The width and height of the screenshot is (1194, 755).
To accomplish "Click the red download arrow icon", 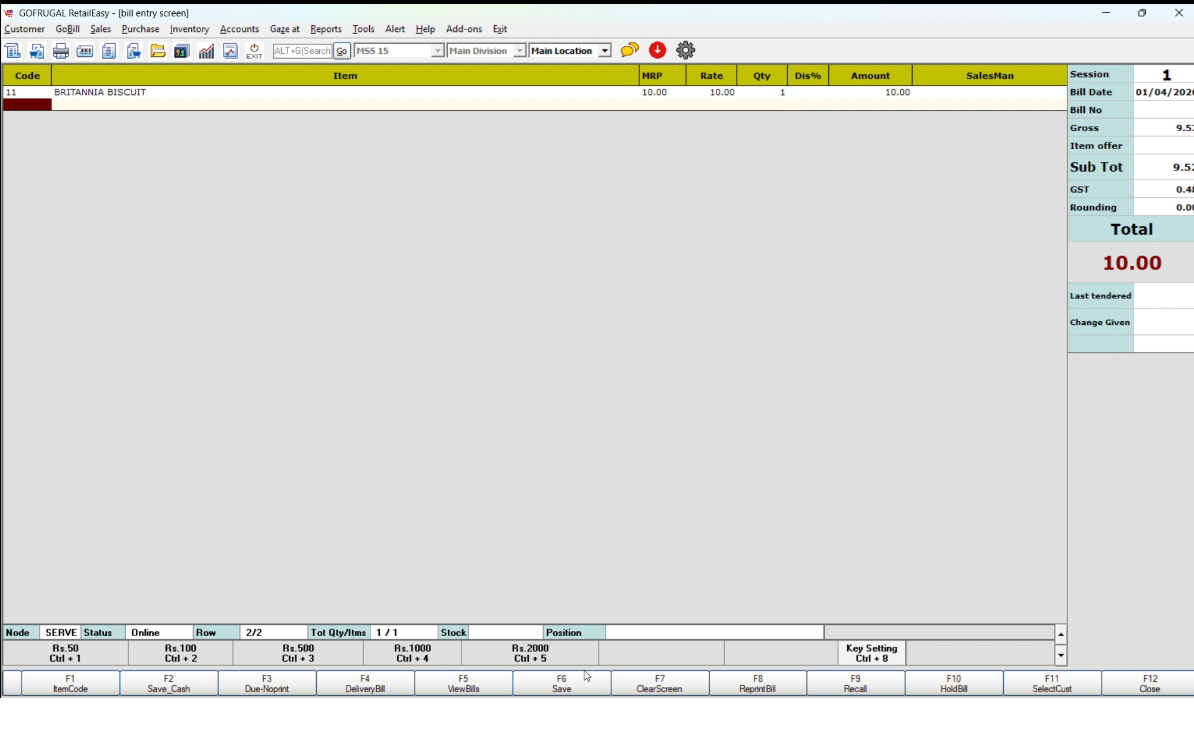I will [x=657, y=50].
